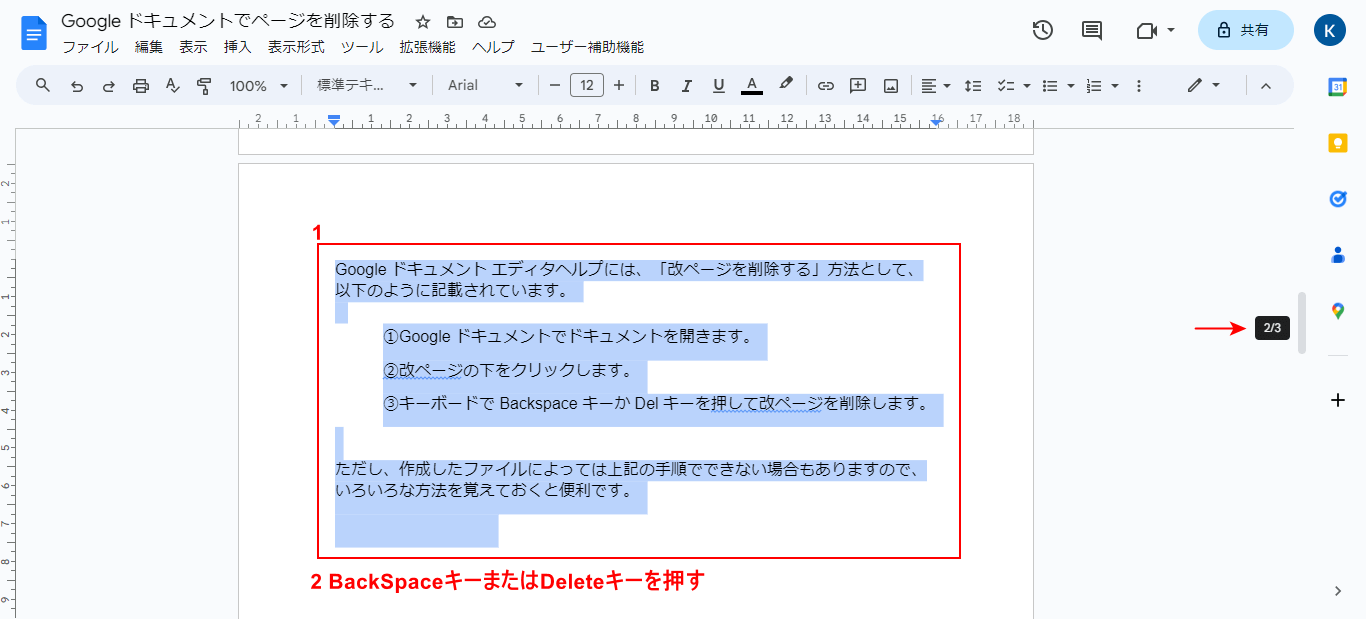The width and height of the screenshot is (1366, 619).
Task: Open checklist dropdown arrow
Action: 1027,86
